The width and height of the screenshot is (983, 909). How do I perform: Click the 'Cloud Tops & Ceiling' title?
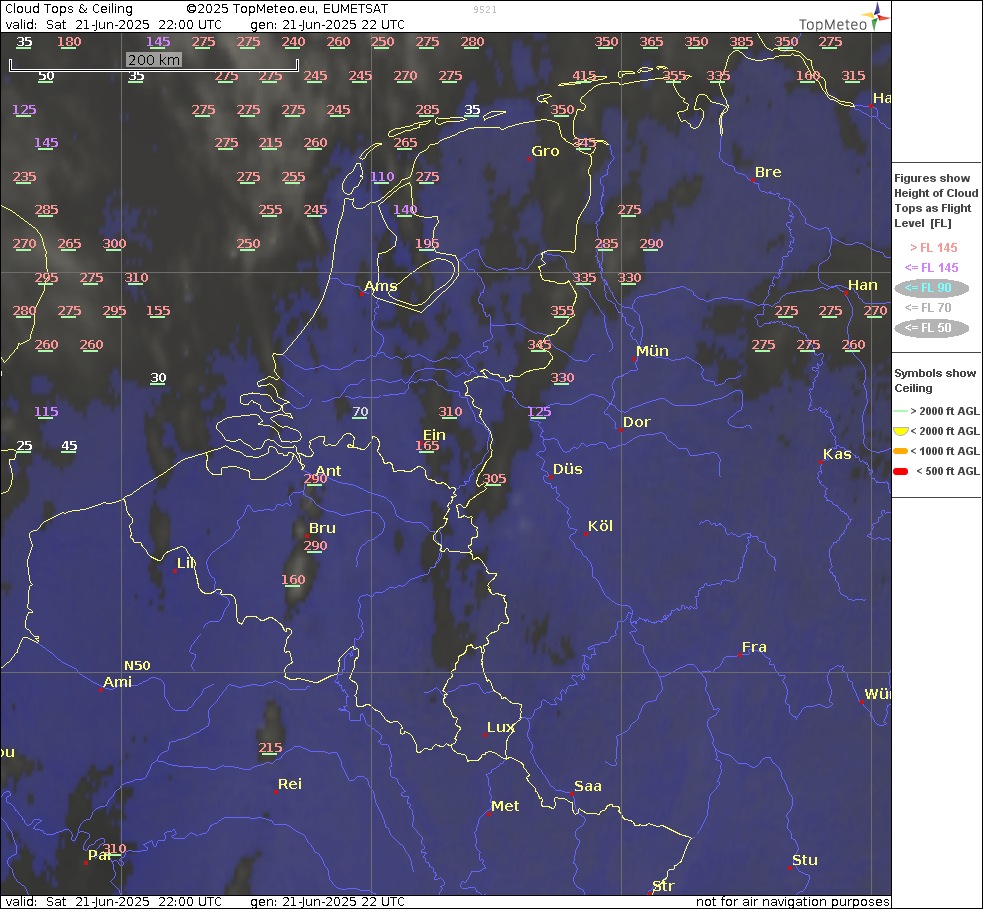tap(69, 9)
